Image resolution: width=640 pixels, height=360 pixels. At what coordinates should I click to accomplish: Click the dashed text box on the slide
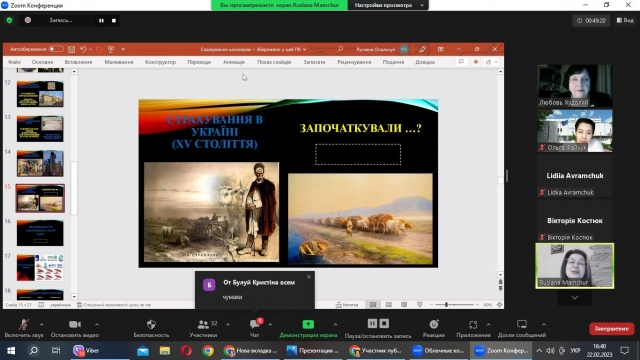point(358,154)
